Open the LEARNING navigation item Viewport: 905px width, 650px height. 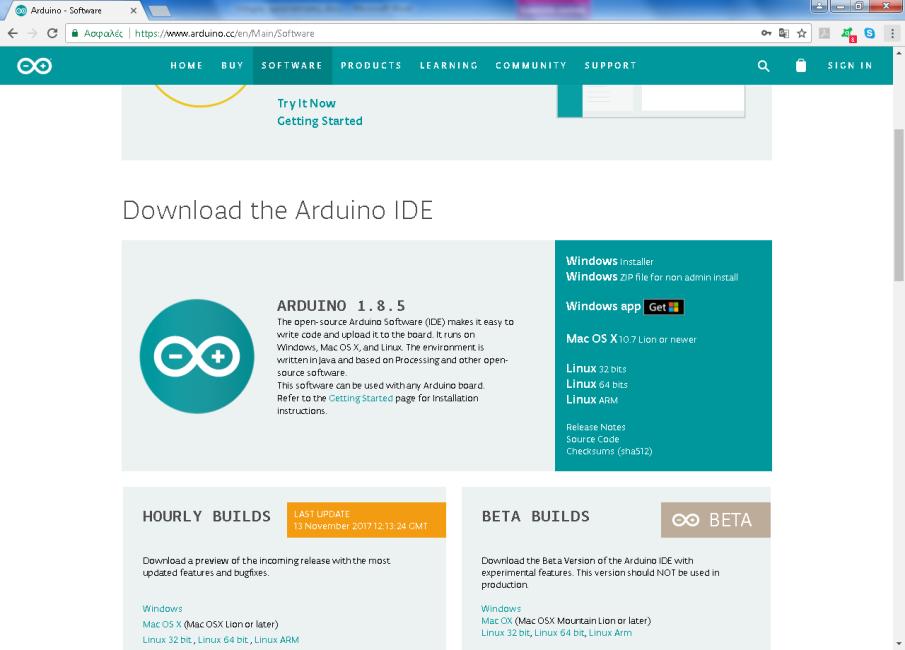[x=448, y=65]
